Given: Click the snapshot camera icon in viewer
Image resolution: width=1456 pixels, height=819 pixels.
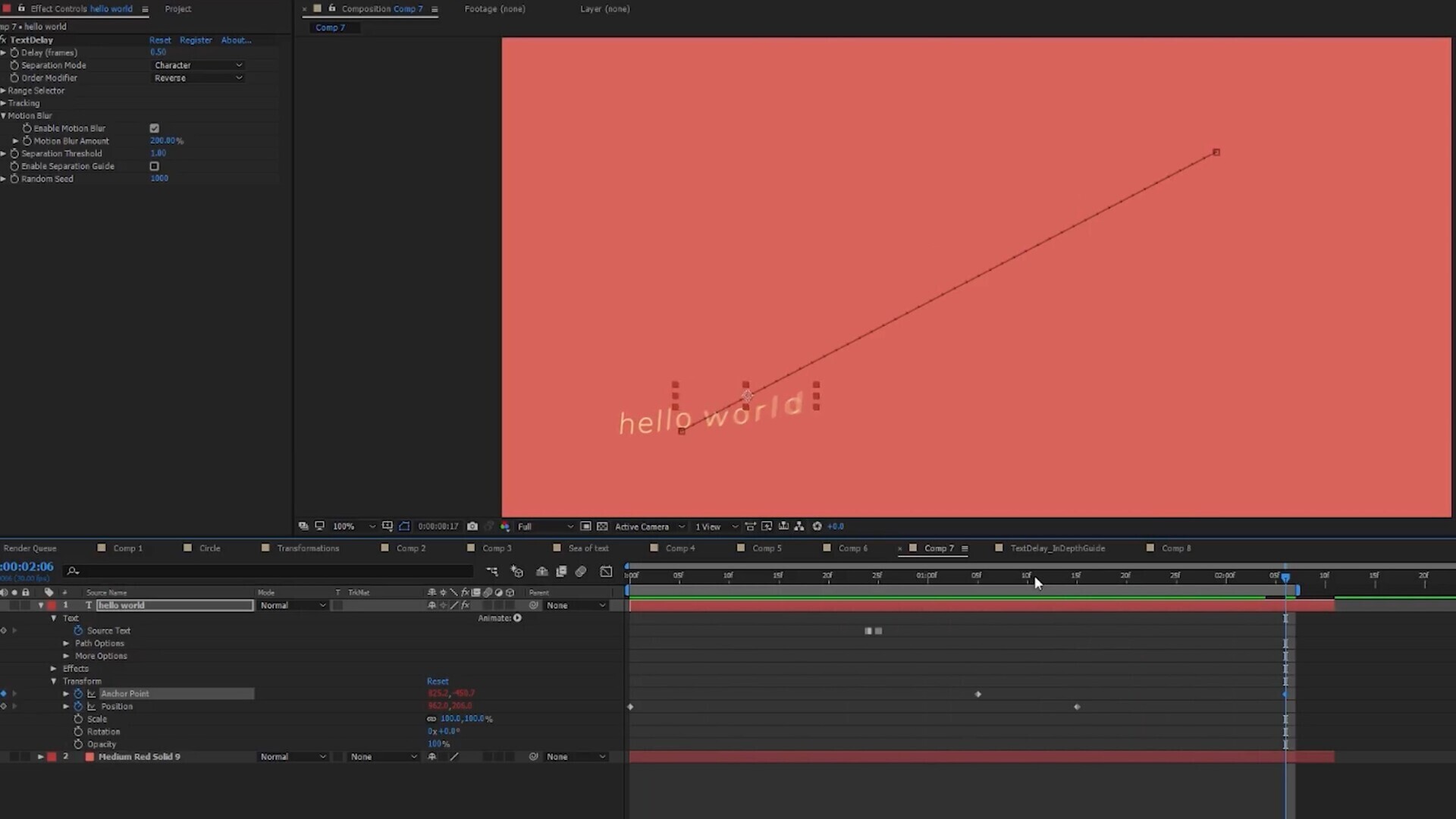Looking at the screenshot, I should tap(472, 526).
